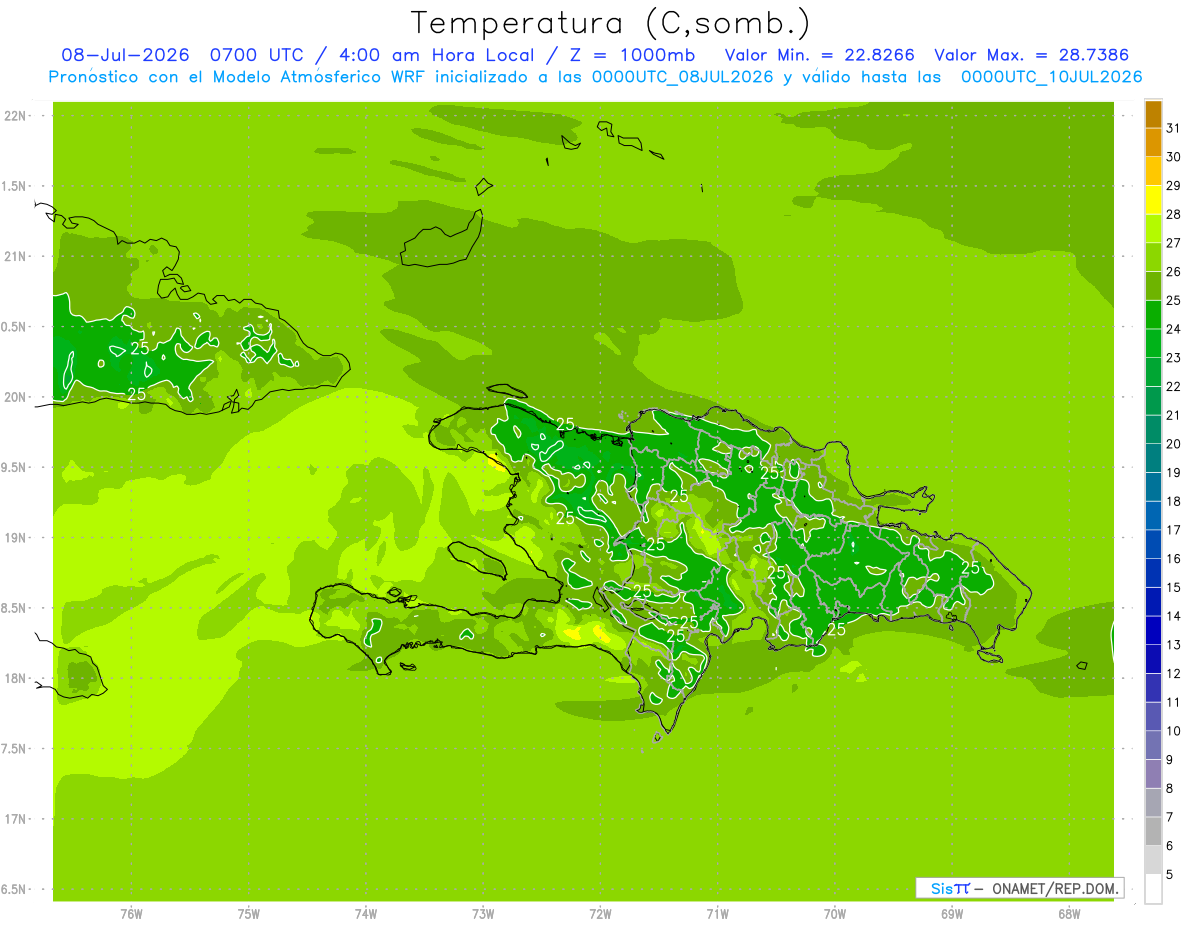
Task: Click the "68W" longitude axis label
Action: click(x=1069, y=913)
